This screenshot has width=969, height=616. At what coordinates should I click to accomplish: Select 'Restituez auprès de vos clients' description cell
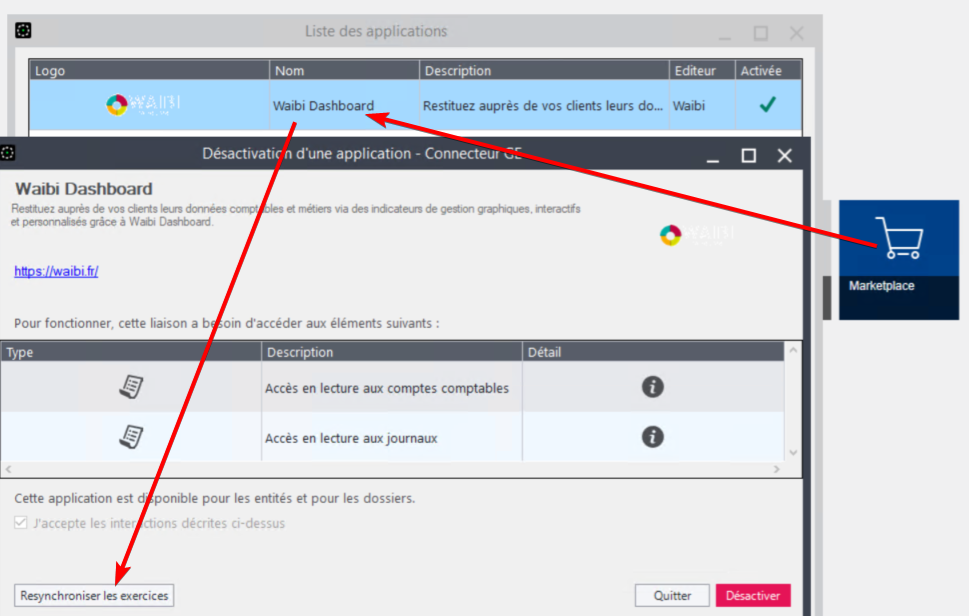544,106
